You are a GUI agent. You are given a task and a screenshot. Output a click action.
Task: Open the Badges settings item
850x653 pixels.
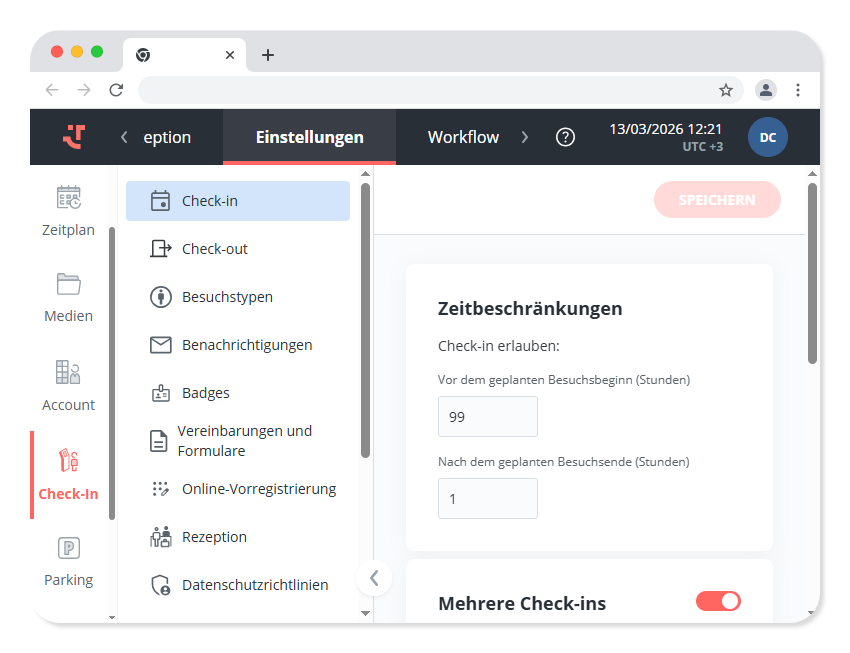click(205, 393)
